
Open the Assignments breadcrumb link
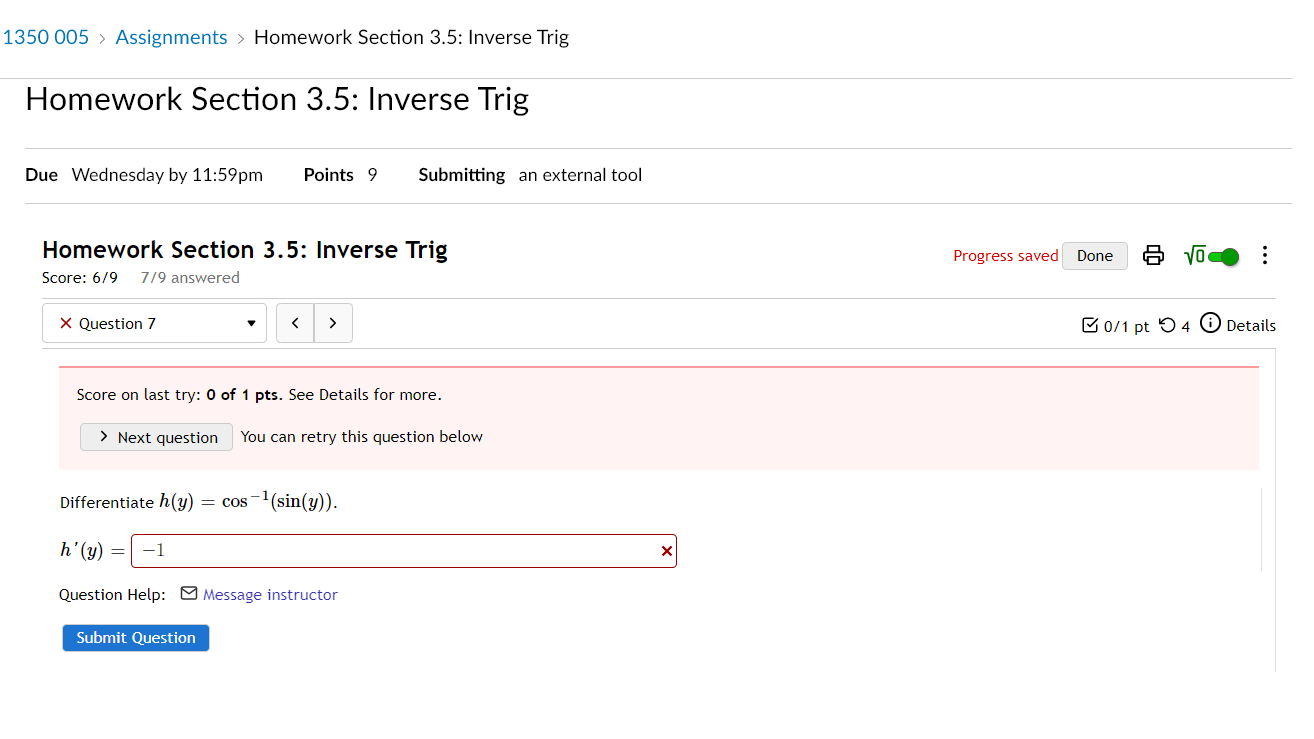[x=171, y=37]
